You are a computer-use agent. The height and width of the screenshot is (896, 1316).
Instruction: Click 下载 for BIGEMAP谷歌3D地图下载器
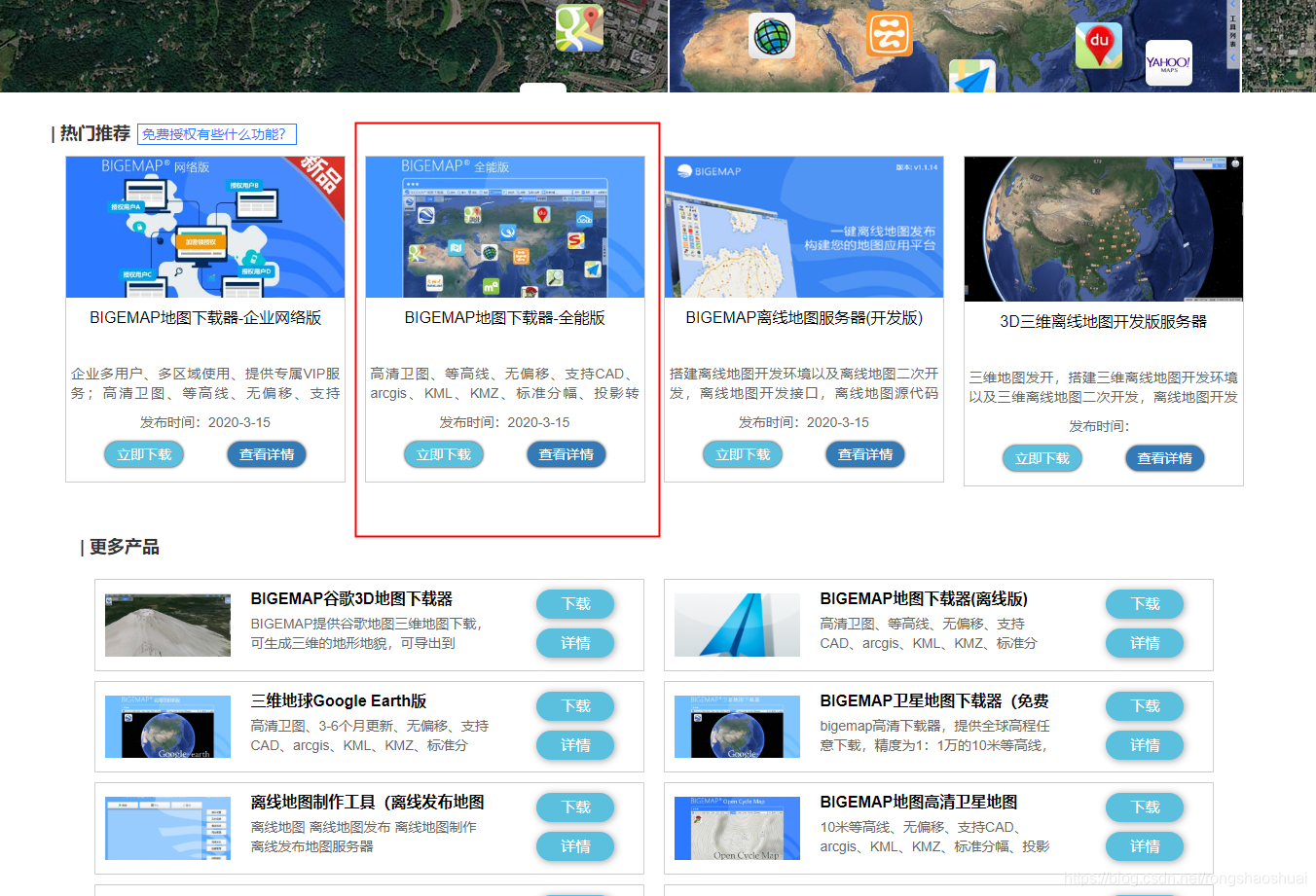click(x=575, y=604)
